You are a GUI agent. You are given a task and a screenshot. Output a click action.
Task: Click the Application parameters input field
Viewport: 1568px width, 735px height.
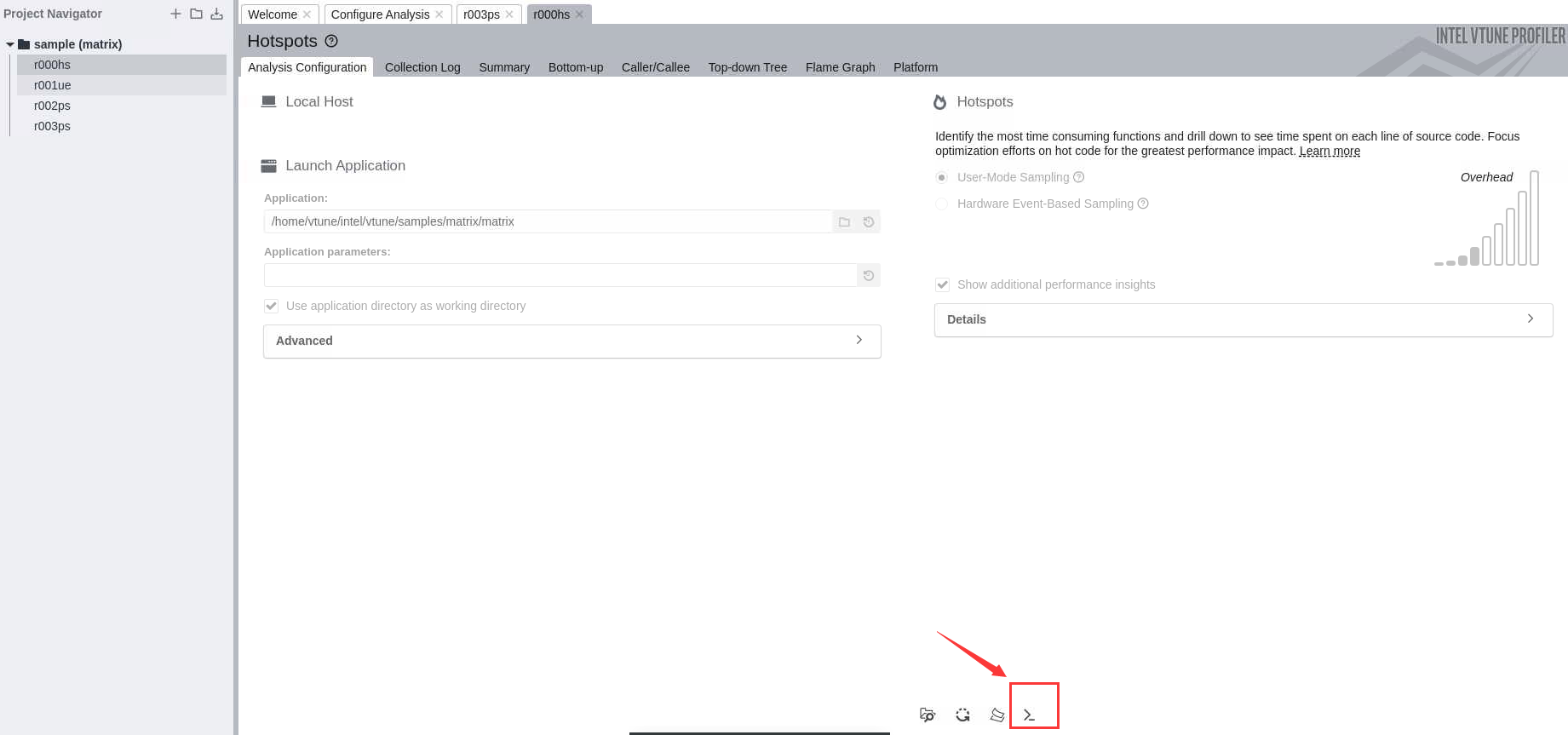560,275
